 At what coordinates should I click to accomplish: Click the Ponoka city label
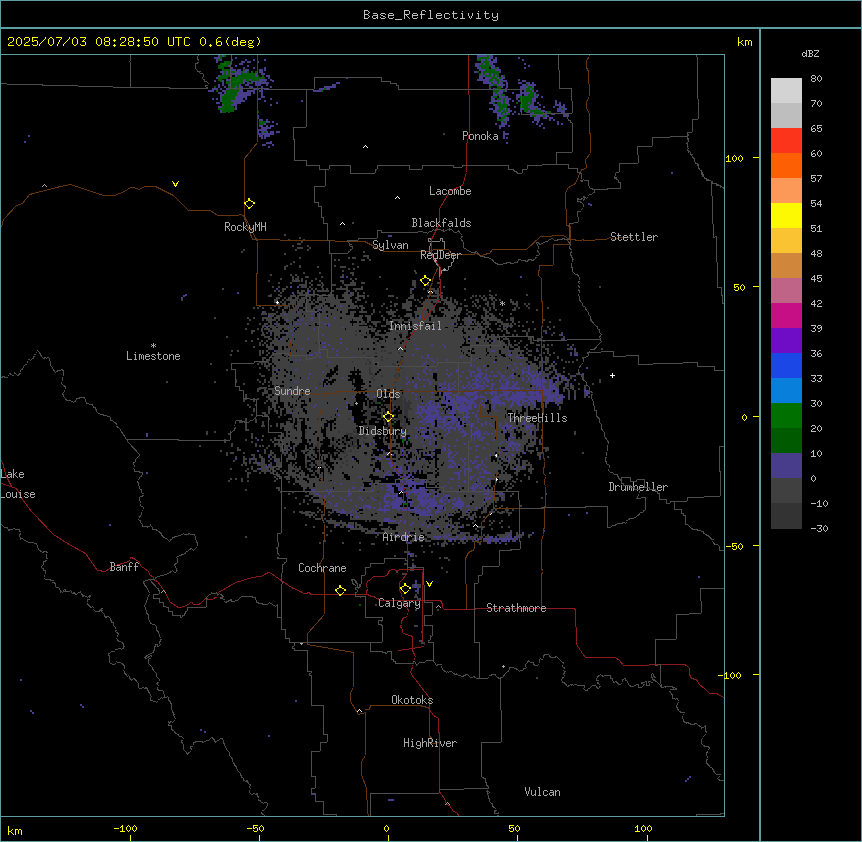pos(480,136)
